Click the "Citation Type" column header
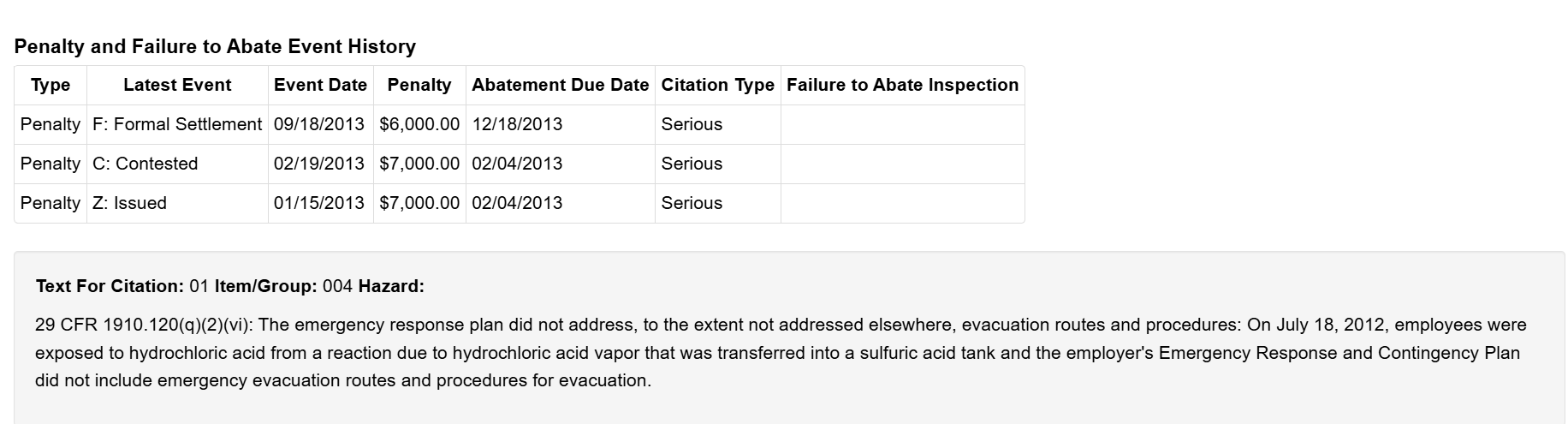 tap(717, 85)
